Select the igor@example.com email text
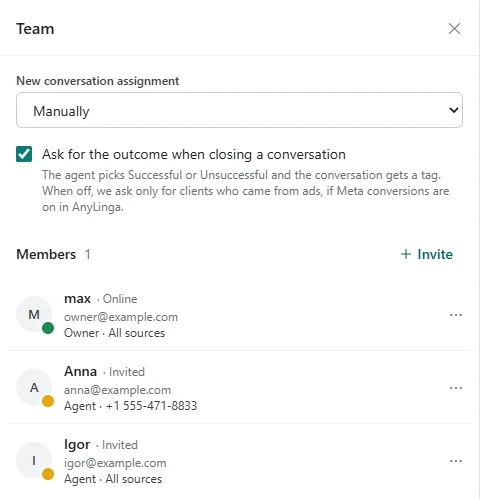The height and width of the screenshot is (500, 480). coord(115,463)
